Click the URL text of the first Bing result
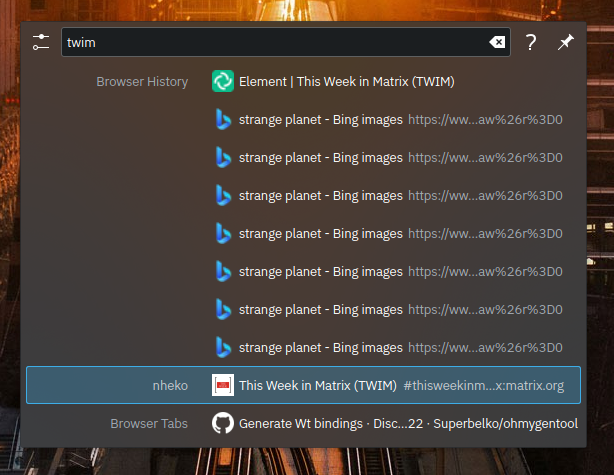614x475 pixels. pos(485,120)
